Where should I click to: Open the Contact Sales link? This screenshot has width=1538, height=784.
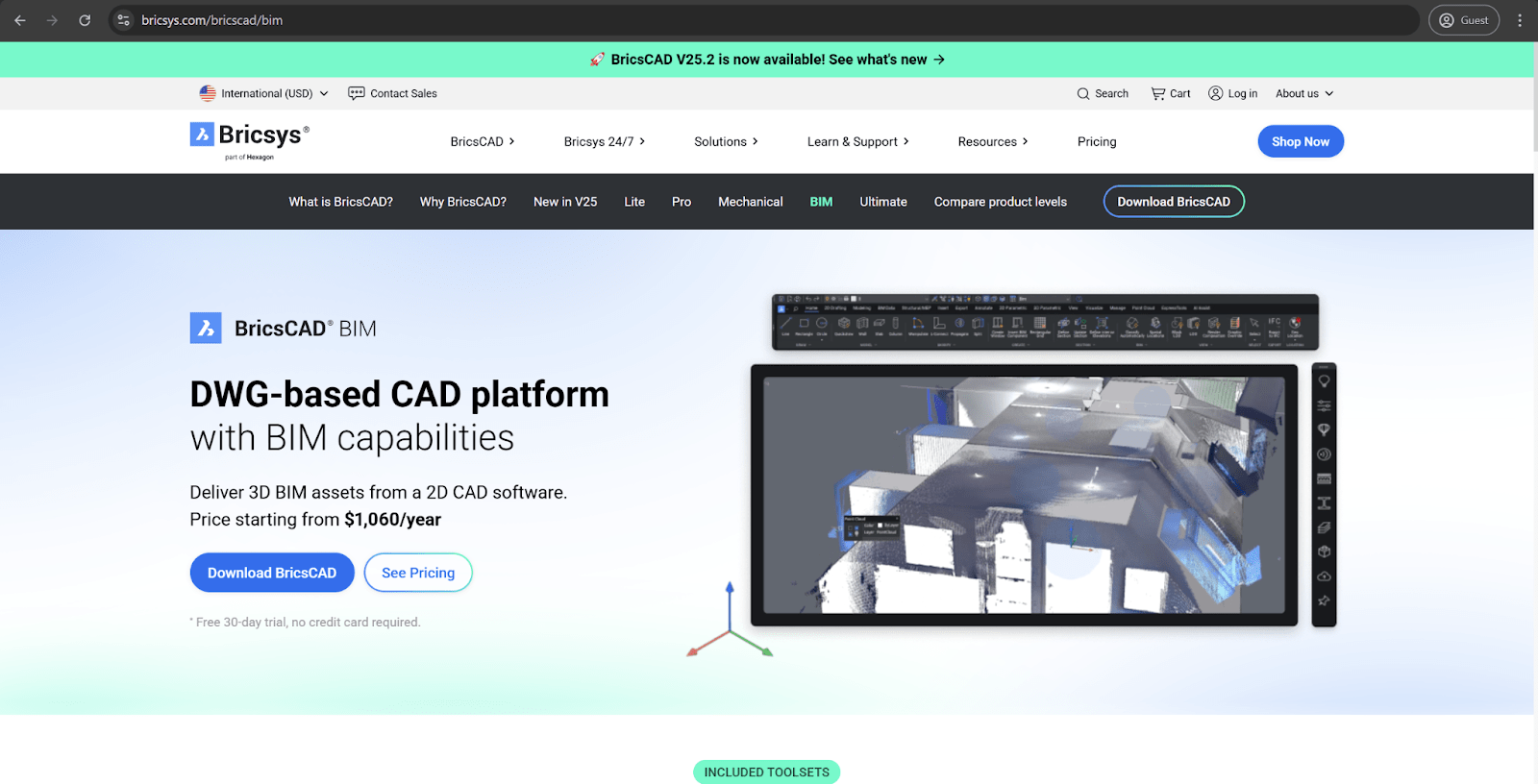coord(392,93)
